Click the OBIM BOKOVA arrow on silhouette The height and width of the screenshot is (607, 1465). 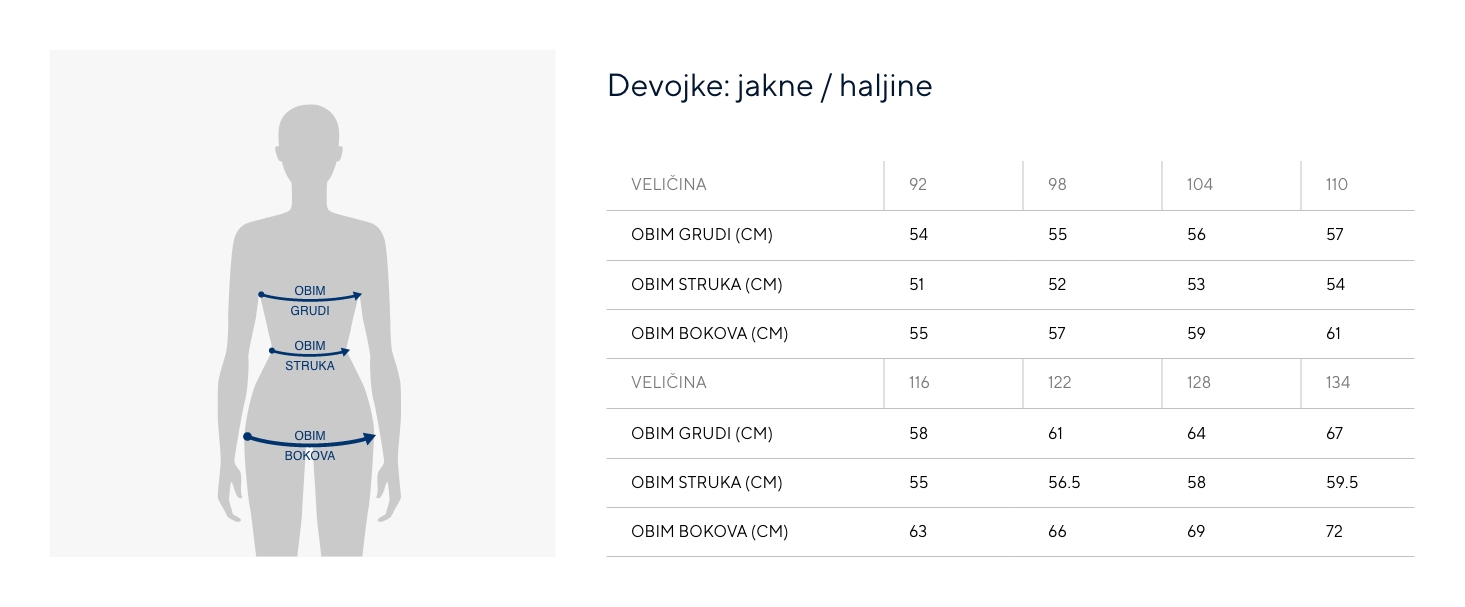(310, 440)
